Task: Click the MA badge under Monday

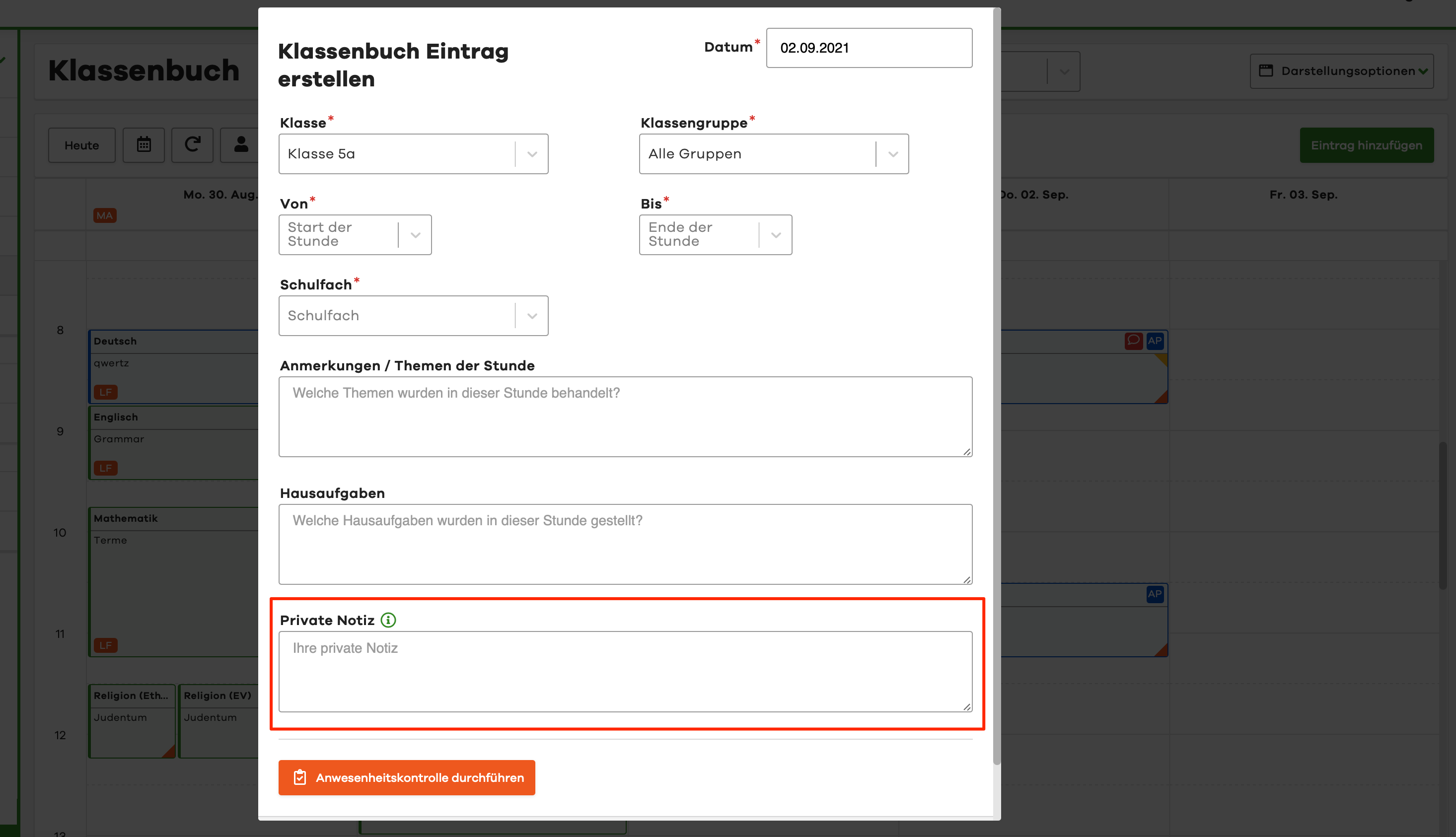Action: pos(105,215)
